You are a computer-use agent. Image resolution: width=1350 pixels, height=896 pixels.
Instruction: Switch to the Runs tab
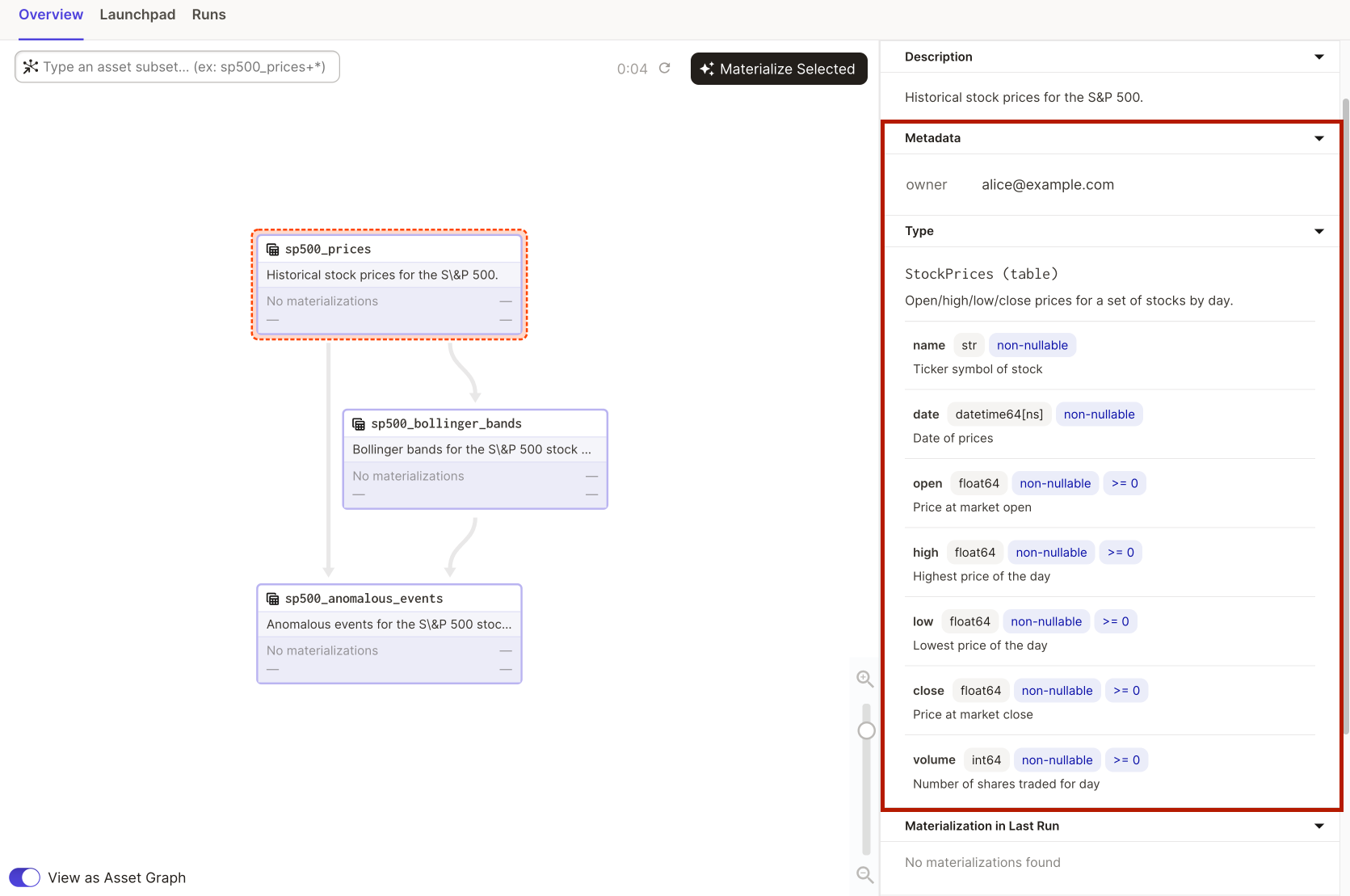click(x=209, y=15)
